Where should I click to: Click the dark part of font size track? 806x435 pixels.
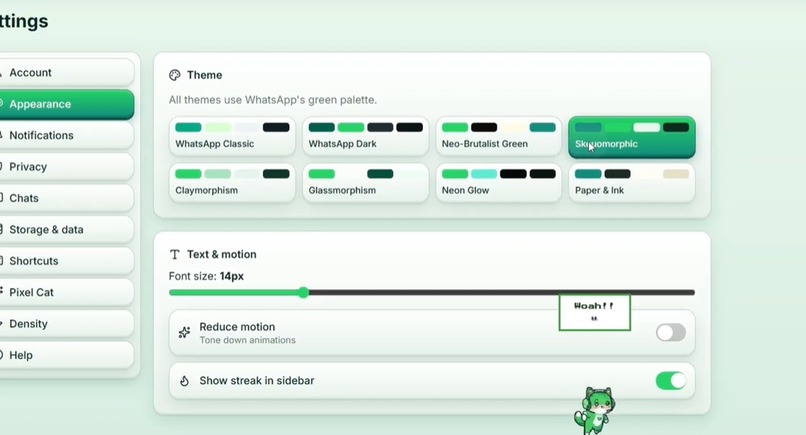click(502, 293)
